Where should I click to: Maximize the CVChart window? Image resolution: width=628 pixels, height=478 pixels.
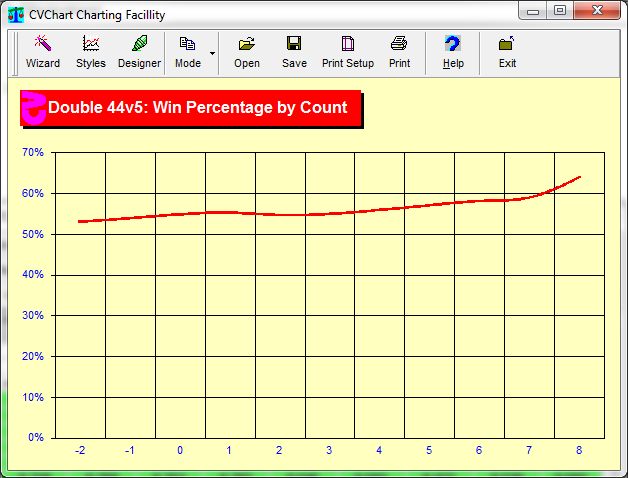click(x=560, y=11)
